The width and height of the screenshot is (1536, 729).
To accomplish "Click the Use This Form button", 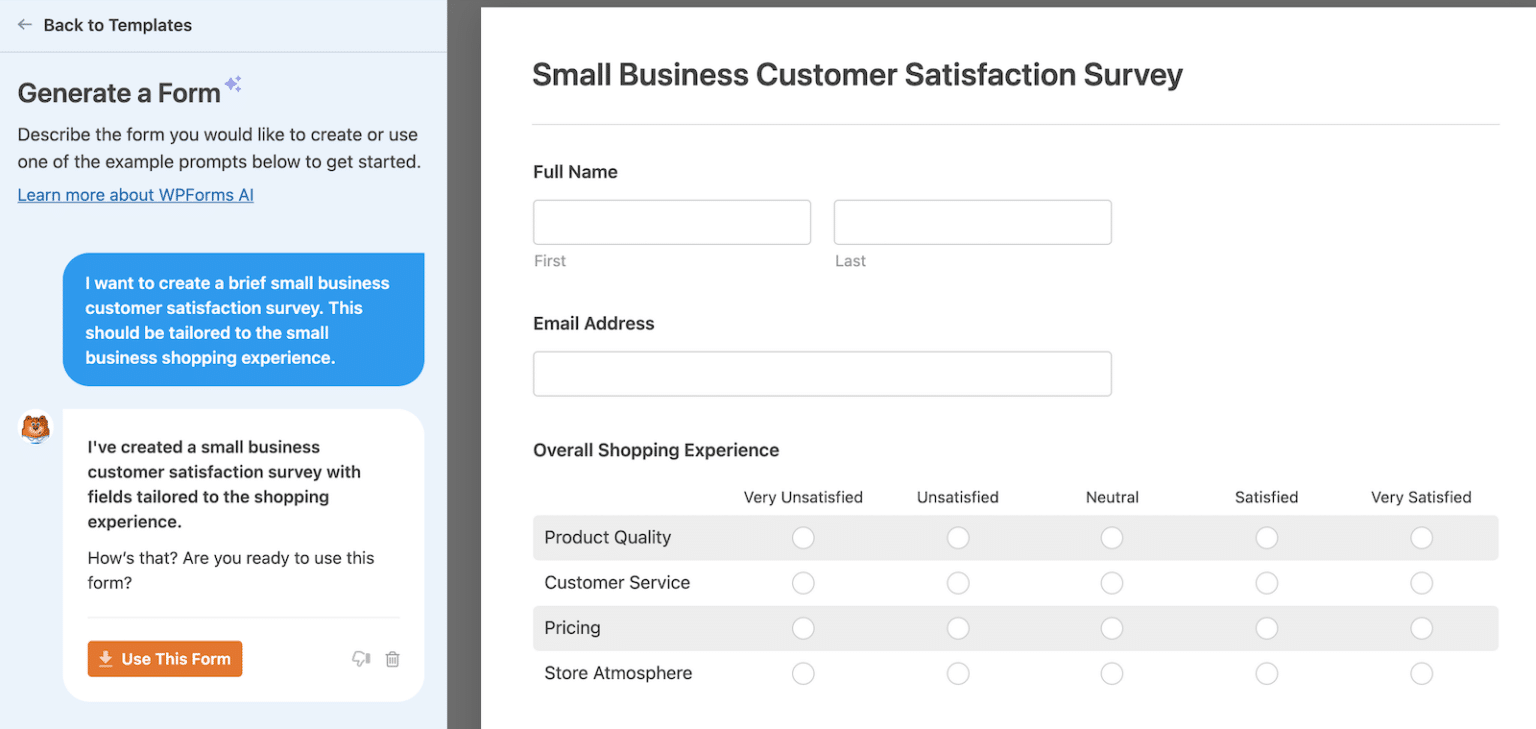I will [x=165, y=659].
